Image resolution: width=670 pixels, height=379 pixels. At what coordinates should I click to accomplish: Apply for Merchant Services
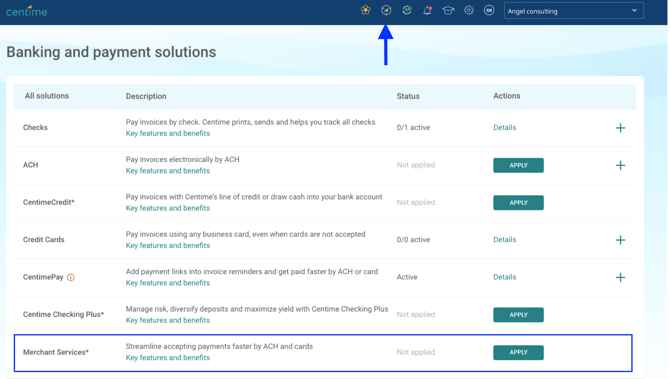tap(518, 353)
